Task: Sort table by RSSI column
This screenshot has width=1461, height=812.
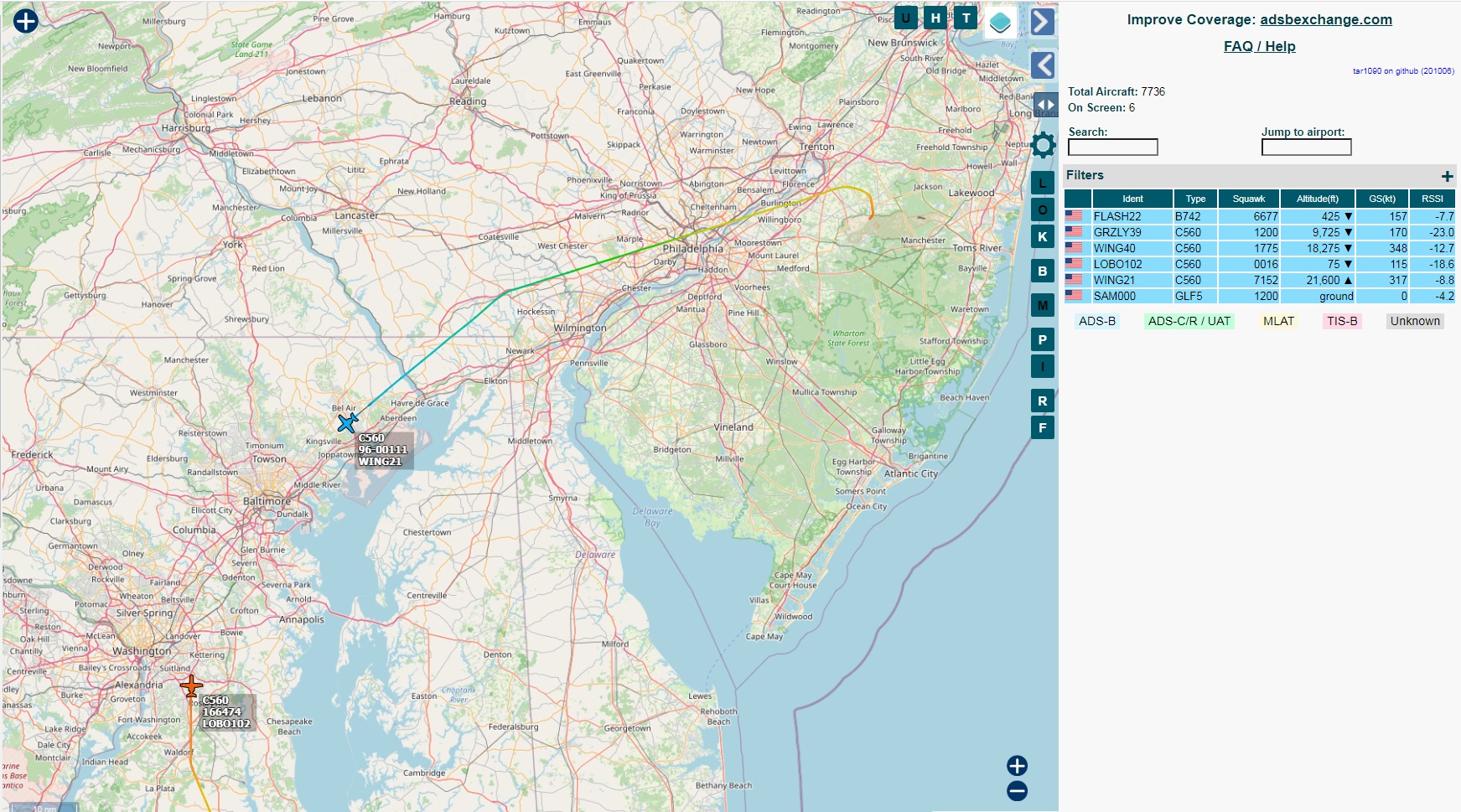Action: tap(1433, 199)
